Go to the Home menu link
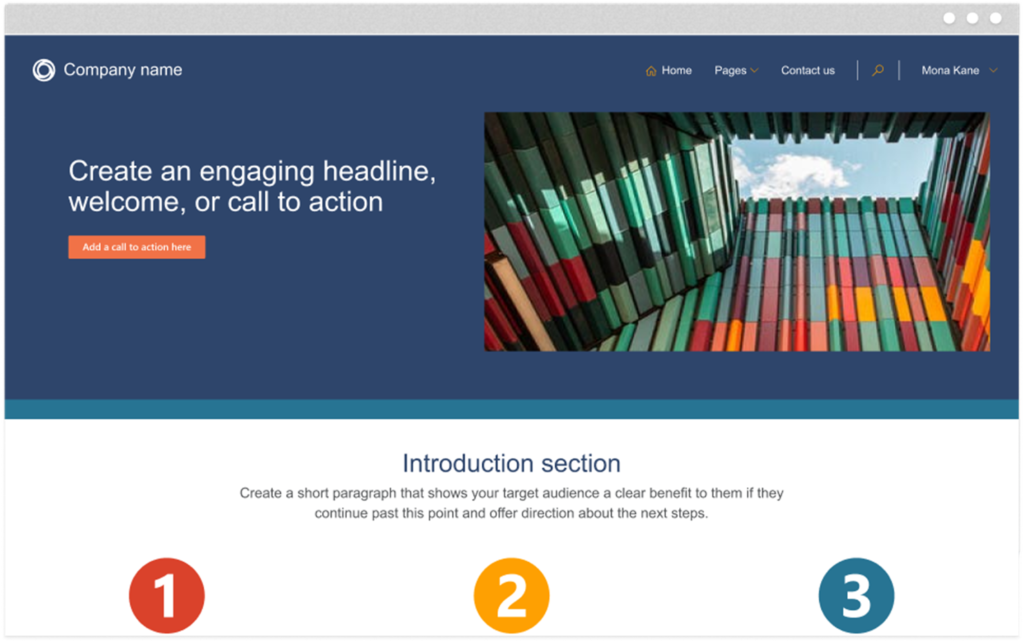The image size is (1024, 642). [676, 71]
